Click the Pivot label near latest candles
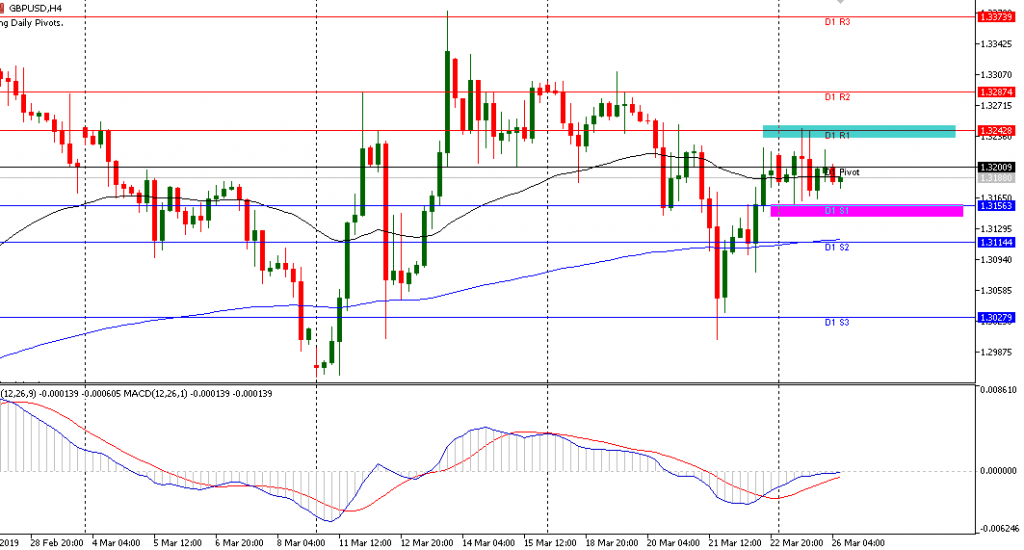 coord(848,172)
